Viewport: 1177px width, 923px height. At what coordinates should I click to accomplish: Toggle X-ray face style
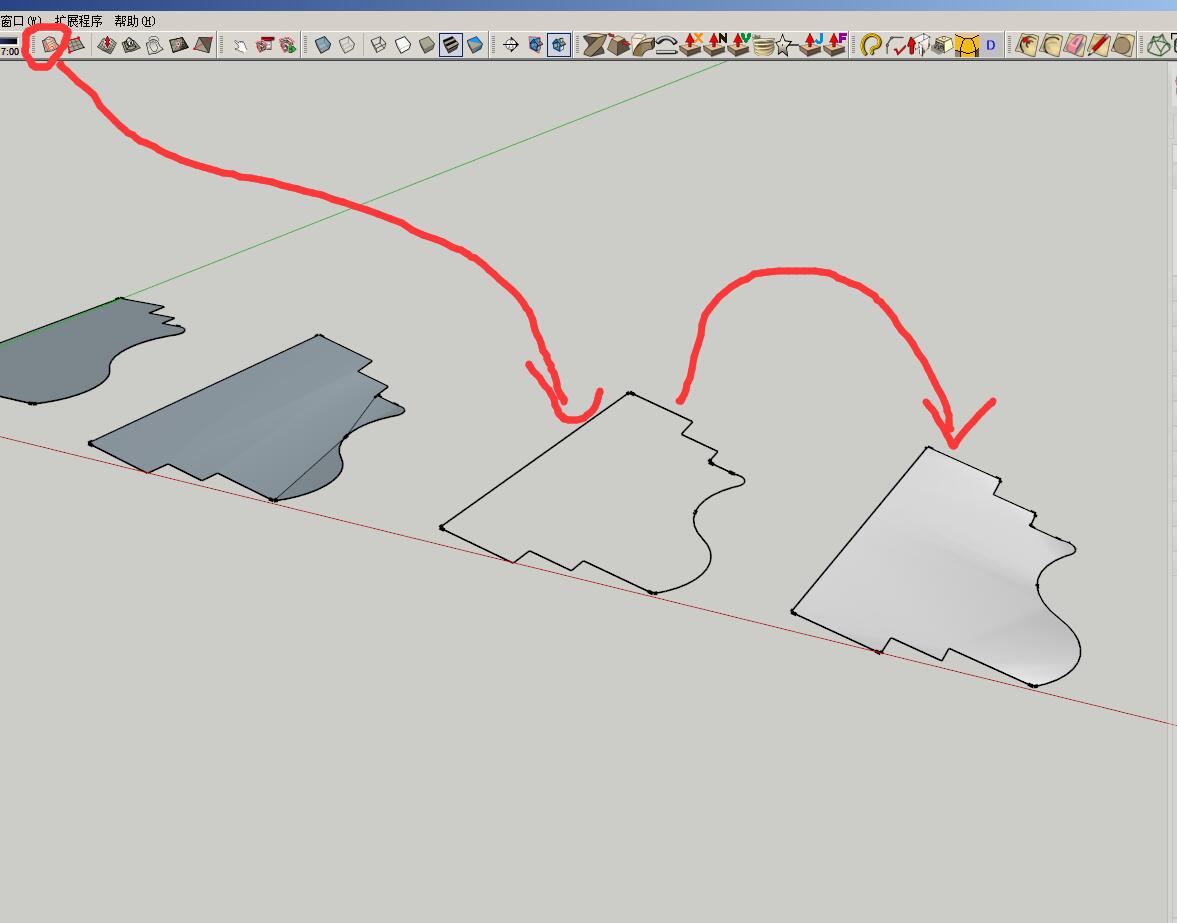(x=323, y=45)
